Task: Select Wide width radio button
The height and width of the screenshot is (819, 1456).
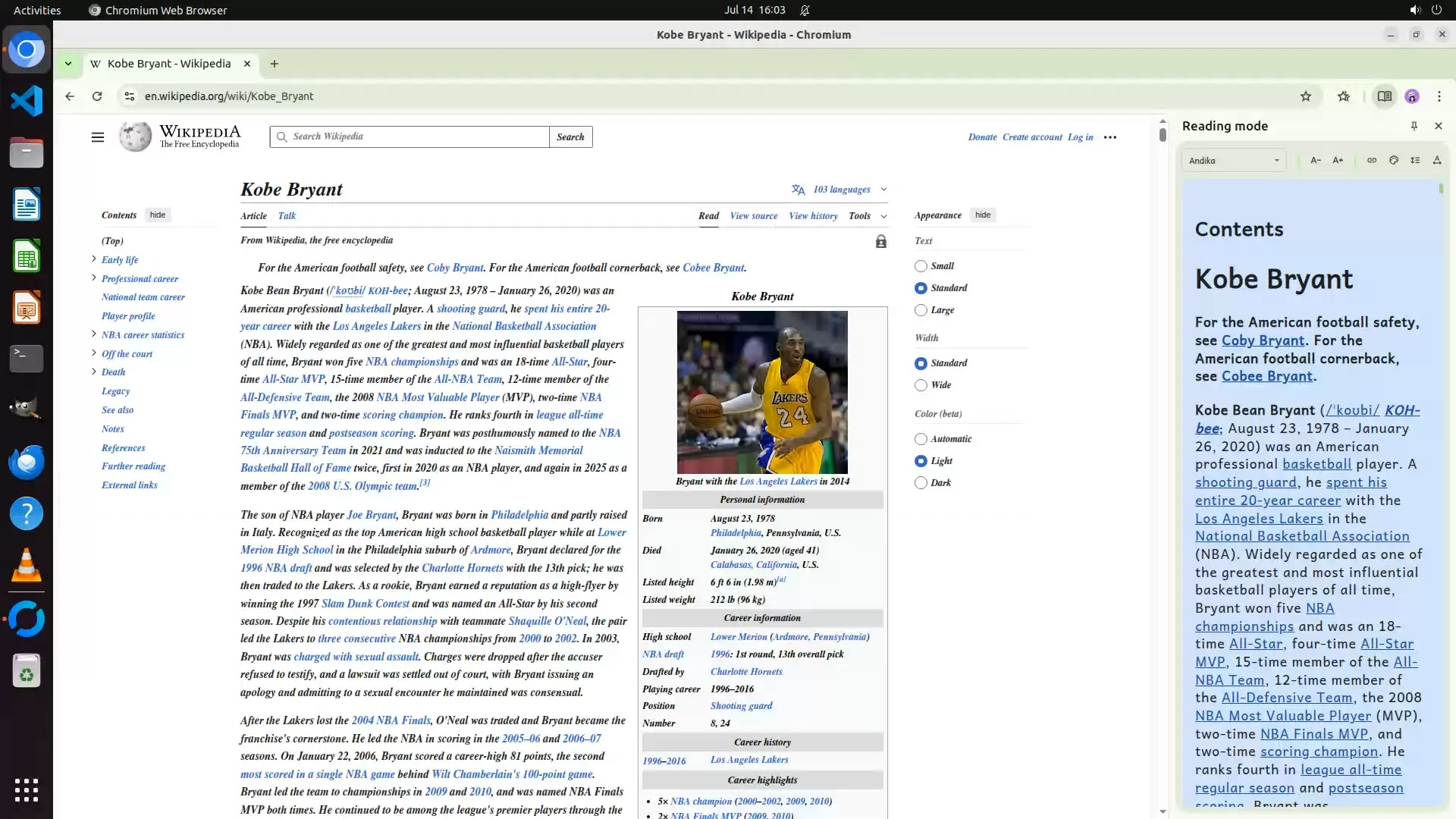Action: pyautogui.click(x=921, y=385)
